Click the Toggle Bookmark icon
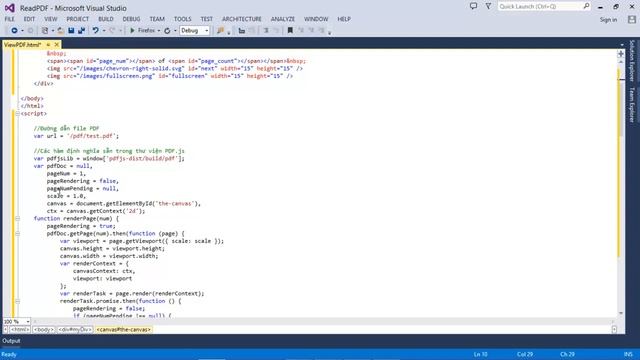 (x=290, y=31)
